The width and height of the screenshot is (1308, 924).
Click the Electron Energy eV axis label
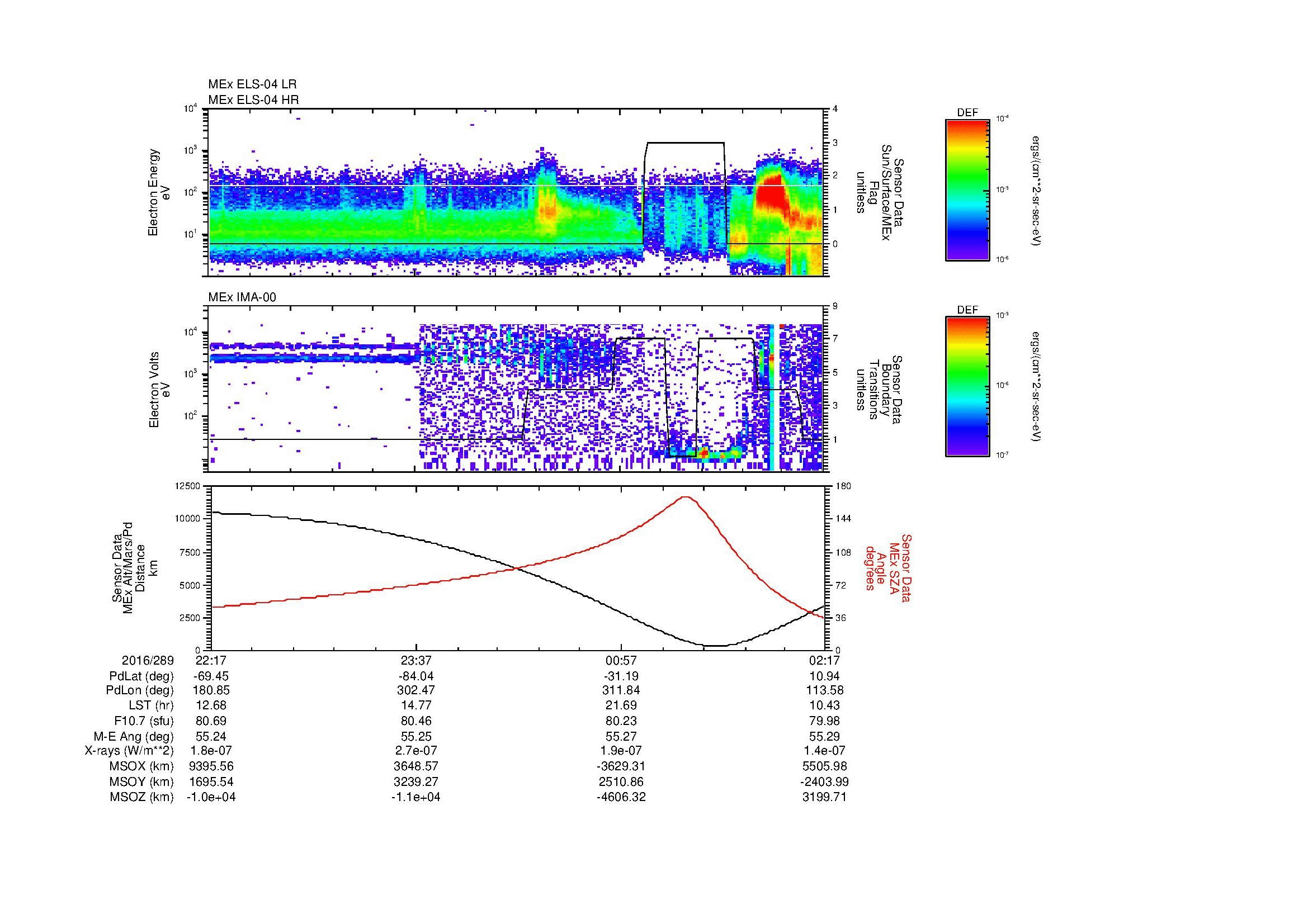[x=159, y=192]
